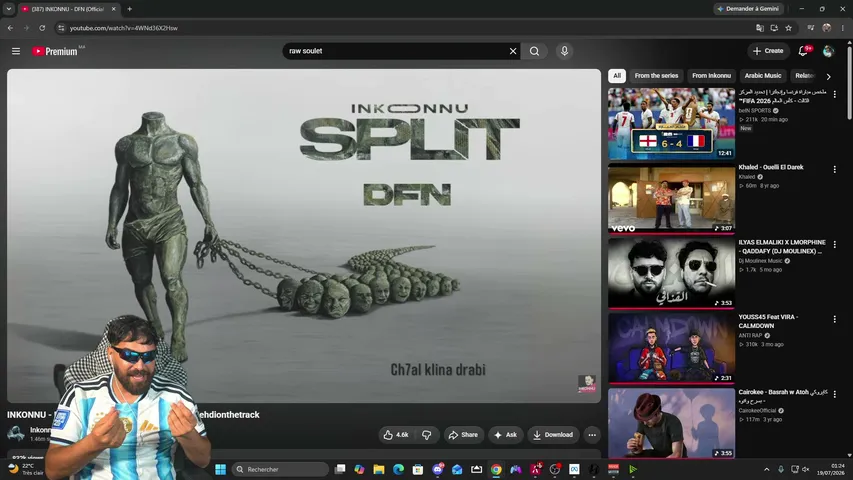Open YouTube notifications bell

(x=803, y=51)
